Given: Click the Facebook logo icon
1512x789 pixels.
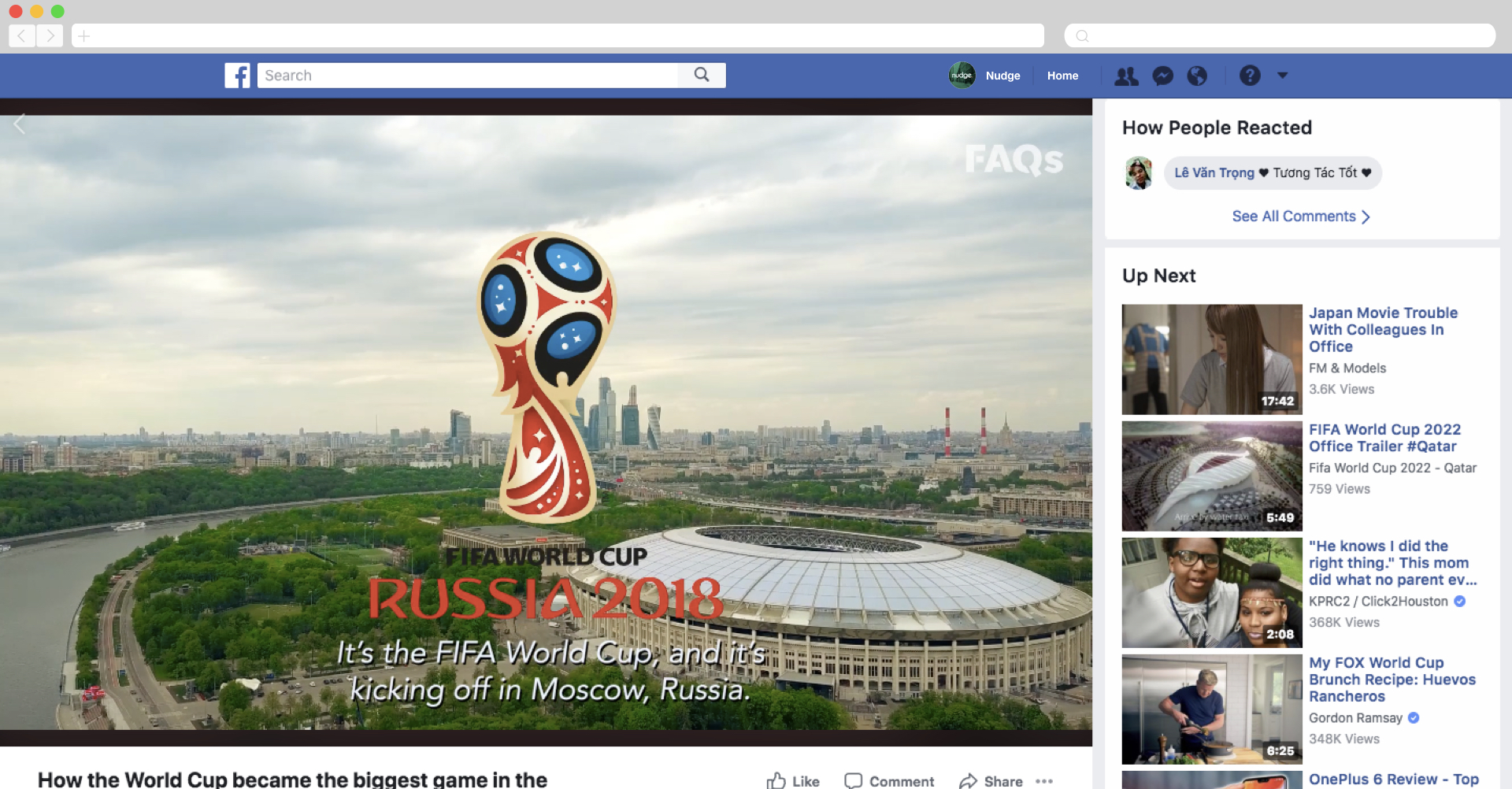Looking at the screenshot, I should point(237,75).
